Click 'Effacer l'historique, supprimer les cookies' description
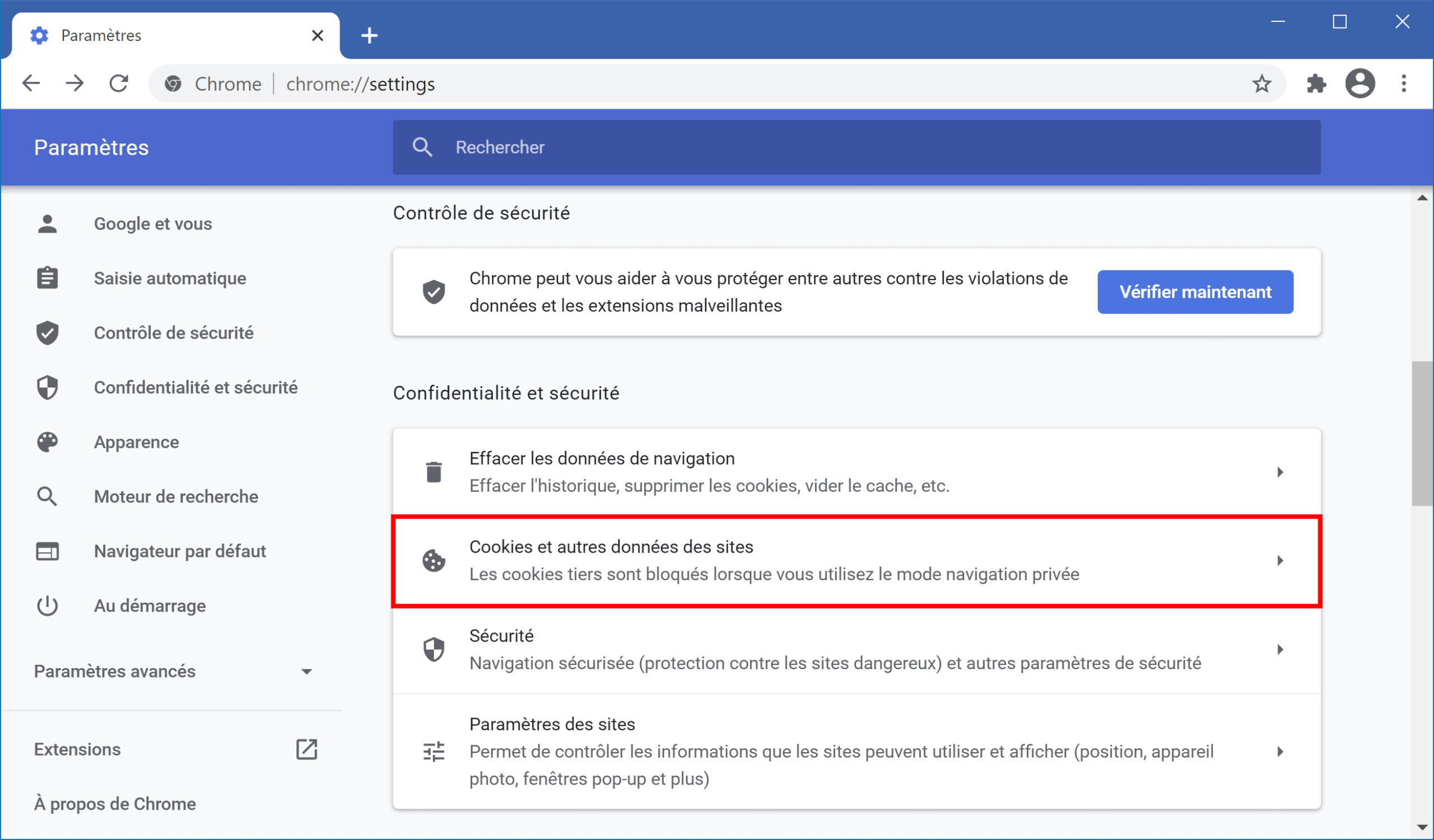The height and width of the screenshot is (840, 1434). [x=709, y=486]
